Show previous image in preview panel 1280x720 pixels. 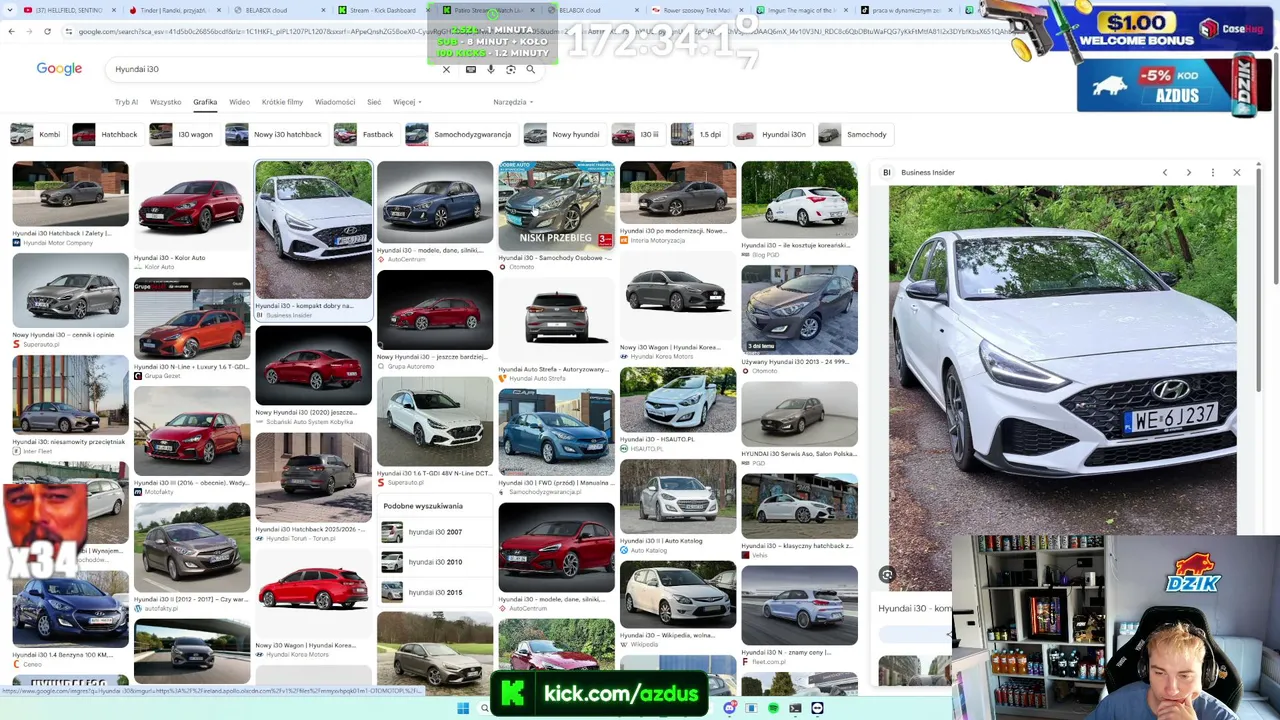(1165, 172)
